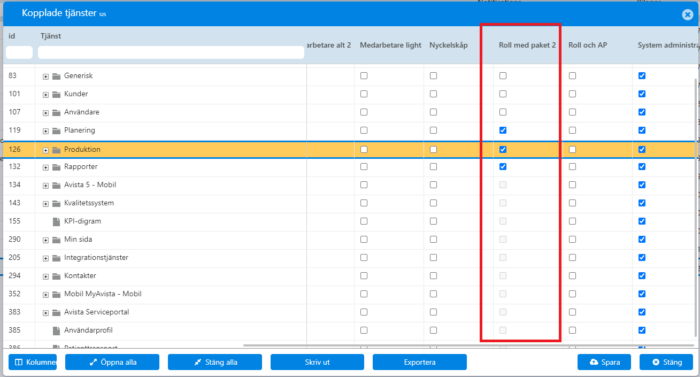
Task: Uncheck Roll med paket 2 for Produktion
Action: tap(503, 150)
